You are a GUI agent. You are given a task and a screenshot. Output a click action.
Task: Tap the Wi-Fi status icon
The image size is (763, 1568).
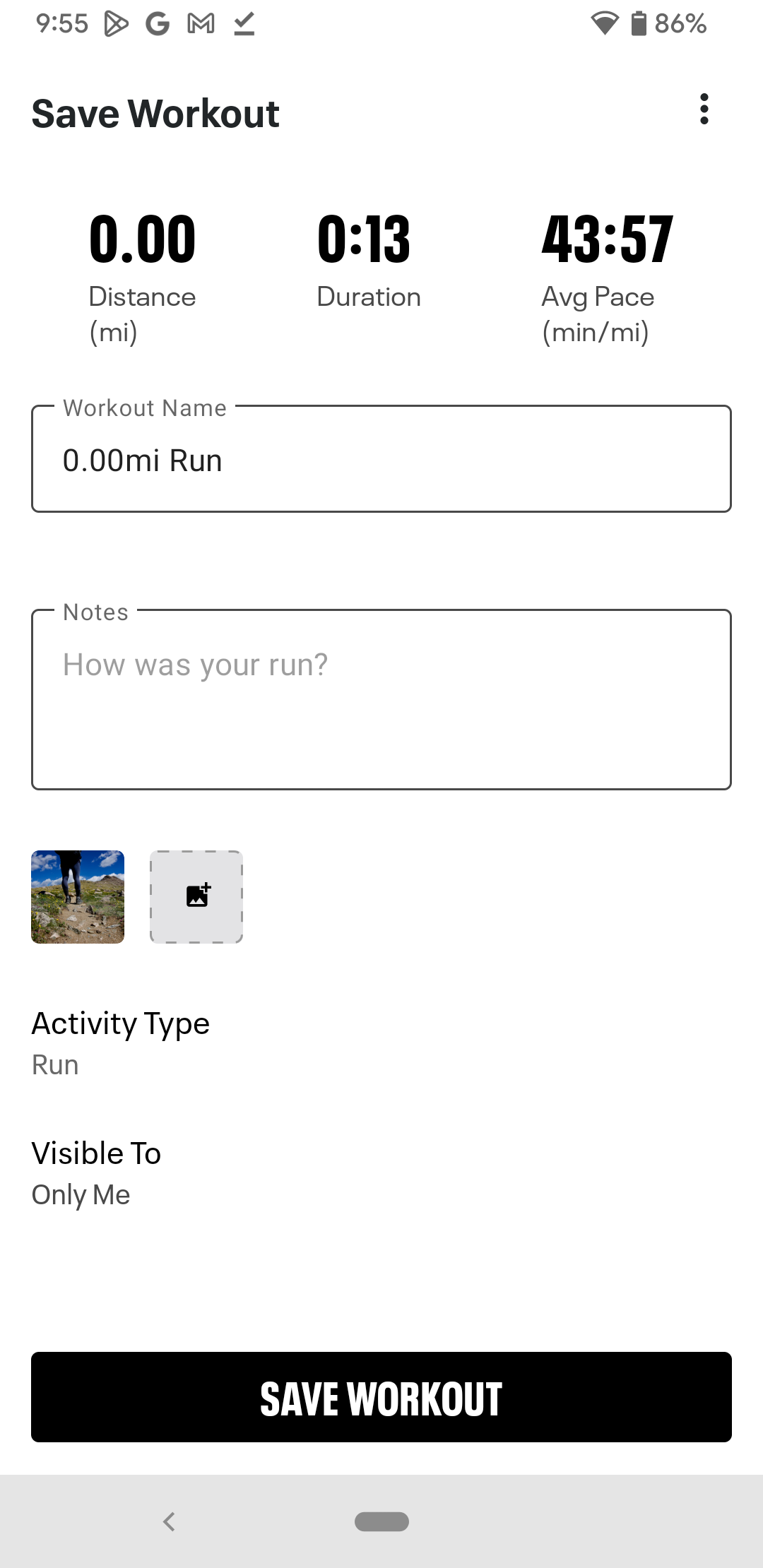604,24
